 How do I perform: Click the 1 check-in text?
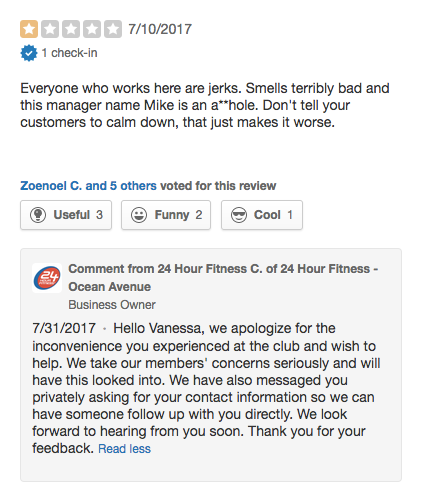[69, 53]
